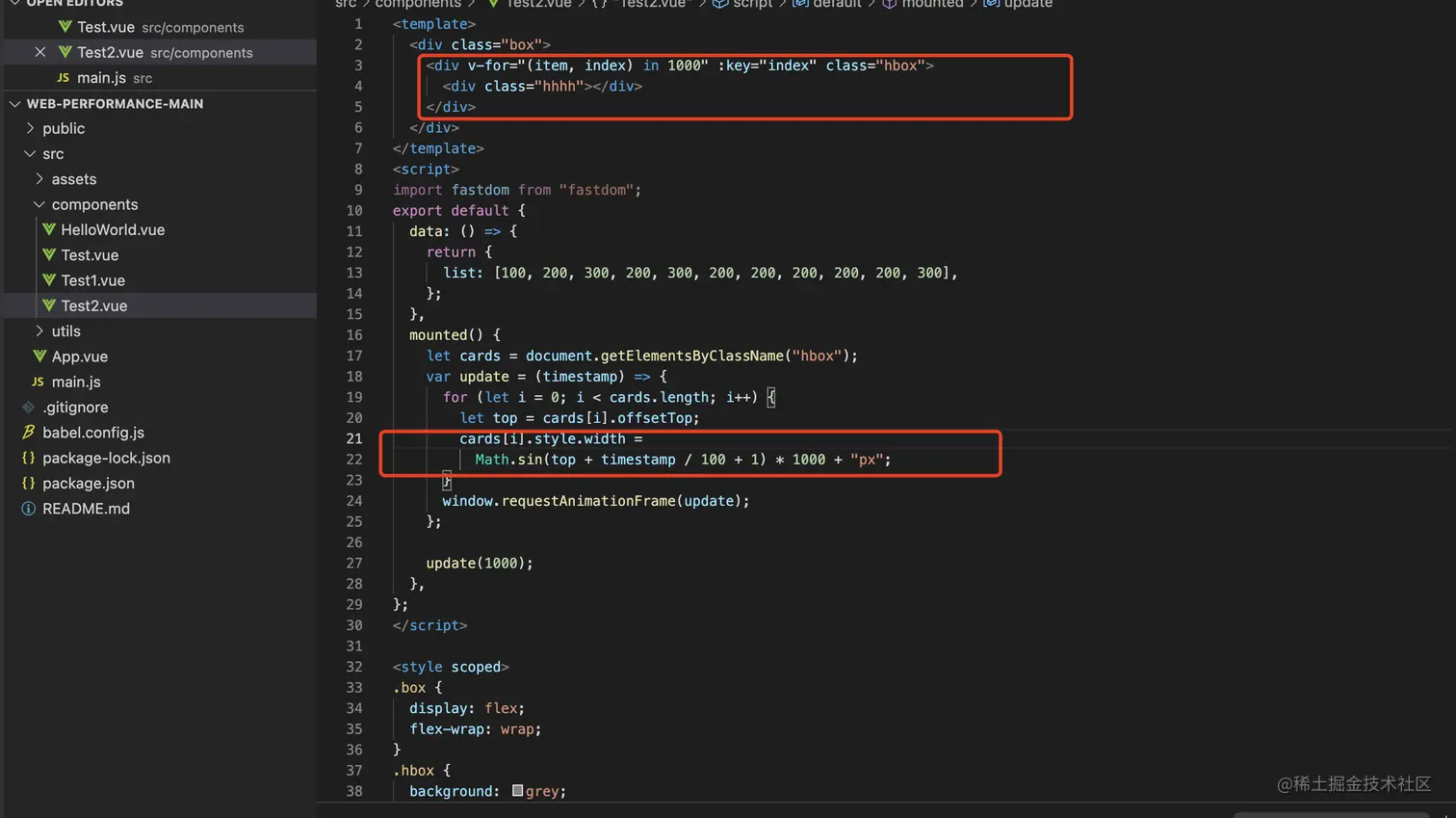Place cursor on 'import fastdom' line
Screen dimensions: 1456x818
pyautogui.click(x=517, y=190)
